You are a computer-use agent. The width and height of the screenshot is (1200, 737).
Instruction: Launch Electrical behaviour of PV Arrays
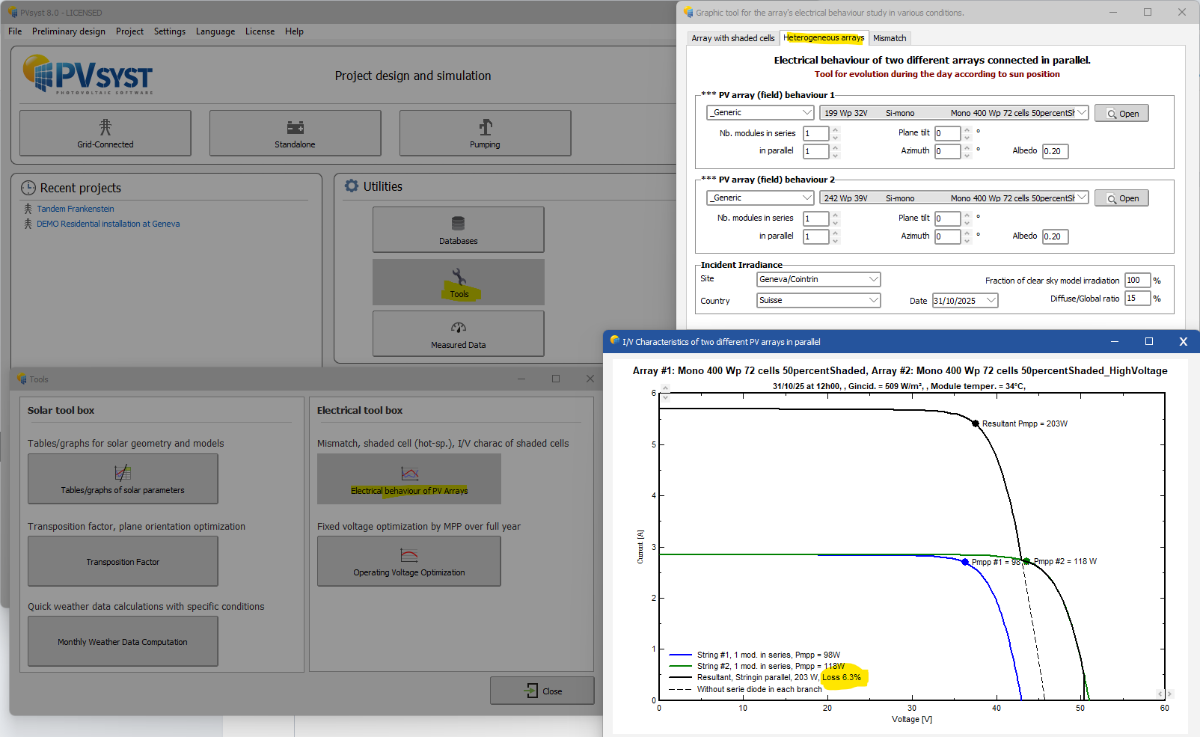pos(409,478)
